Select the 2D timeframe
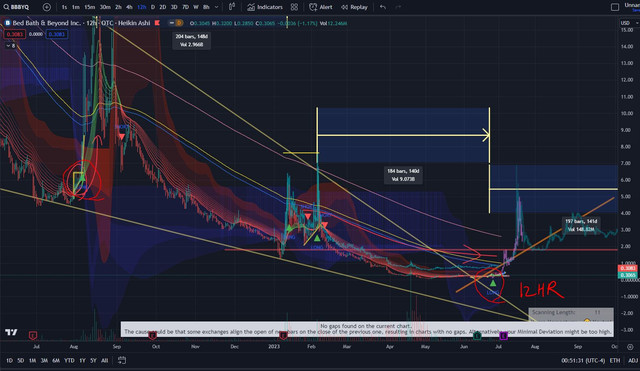Image resolution: width=640 pixels, height=371 pixels. click(x=162, y=7)
